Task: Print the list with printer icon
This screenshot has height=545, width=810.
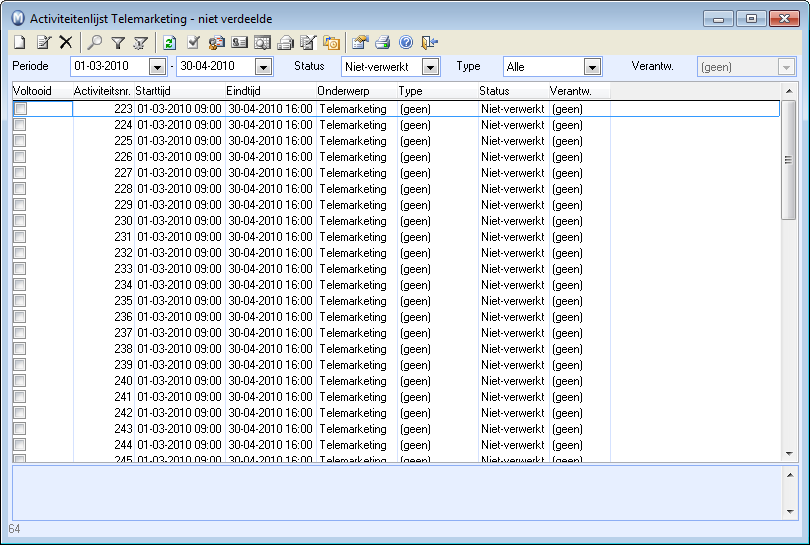Action: coord(383,42)
